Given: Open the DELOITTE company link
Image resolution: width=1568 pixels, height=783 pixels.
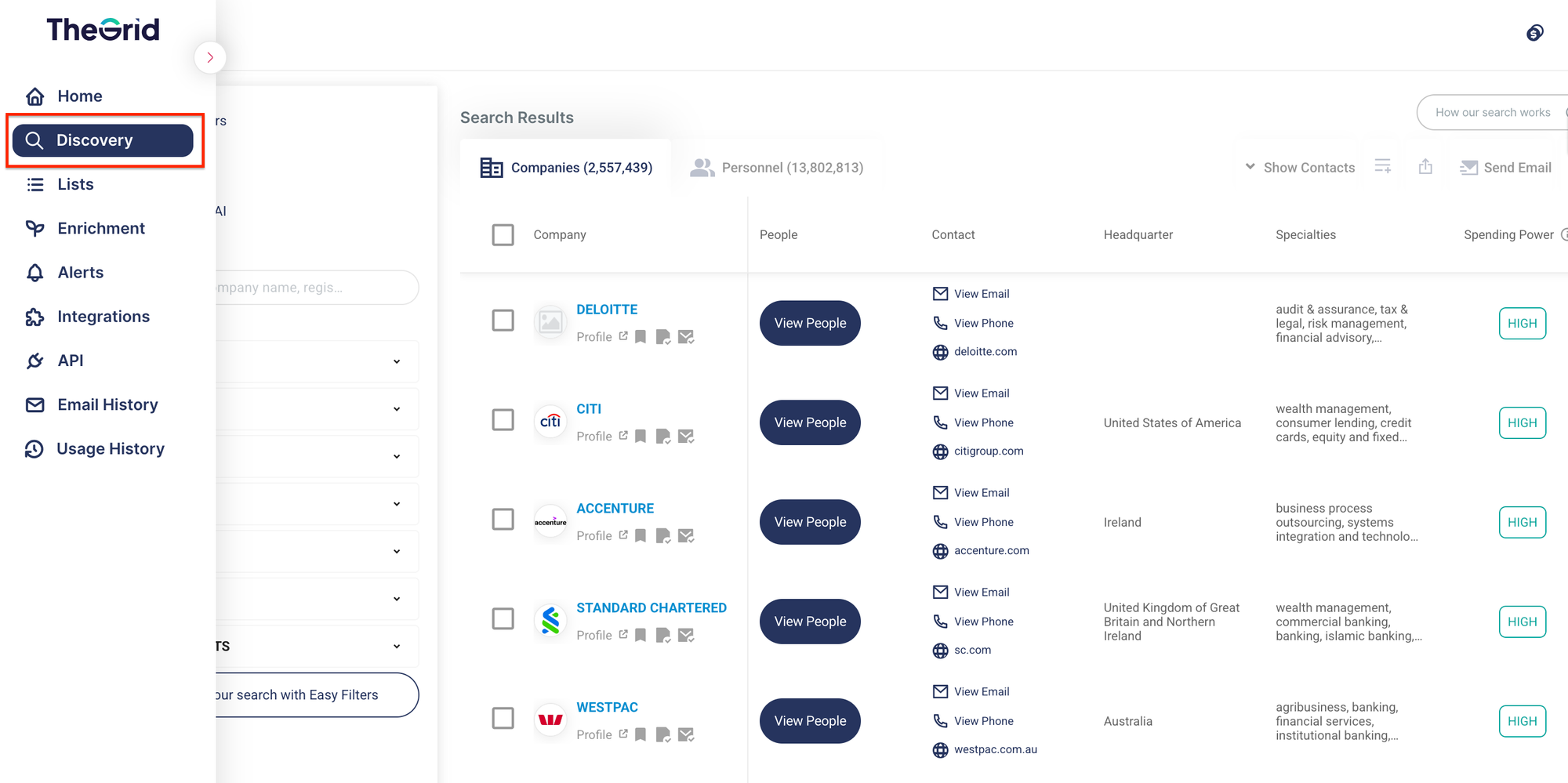Looking at the screenshot, I should coord(607,310).
